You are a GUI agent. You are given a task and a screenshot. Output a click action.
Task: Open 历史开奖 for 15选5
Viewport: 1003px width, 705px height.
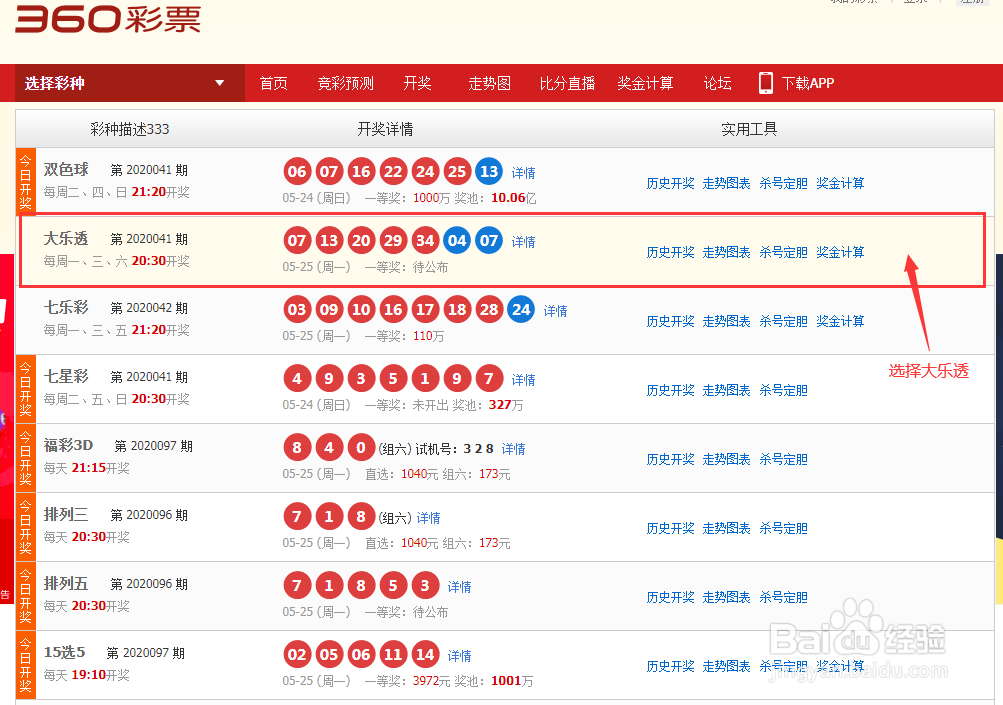(x=670, y=667)
